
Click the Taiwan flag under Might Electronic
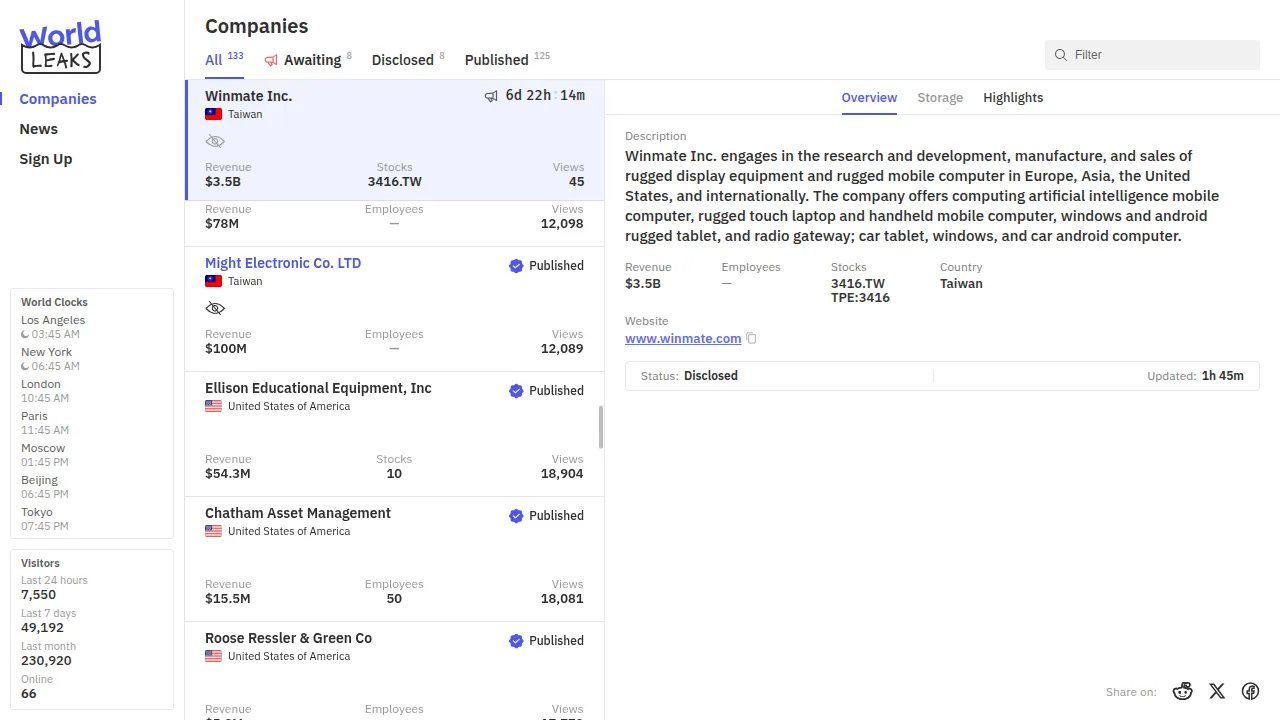[x=213, y=281]
